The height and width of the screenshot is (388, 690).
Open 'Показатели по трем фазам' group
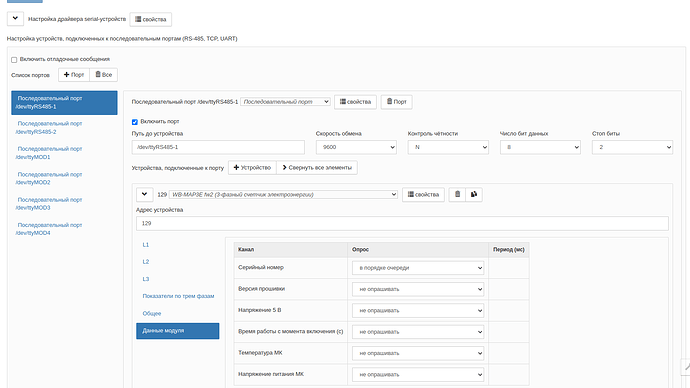pyautogui.click(x=177, y=296)
